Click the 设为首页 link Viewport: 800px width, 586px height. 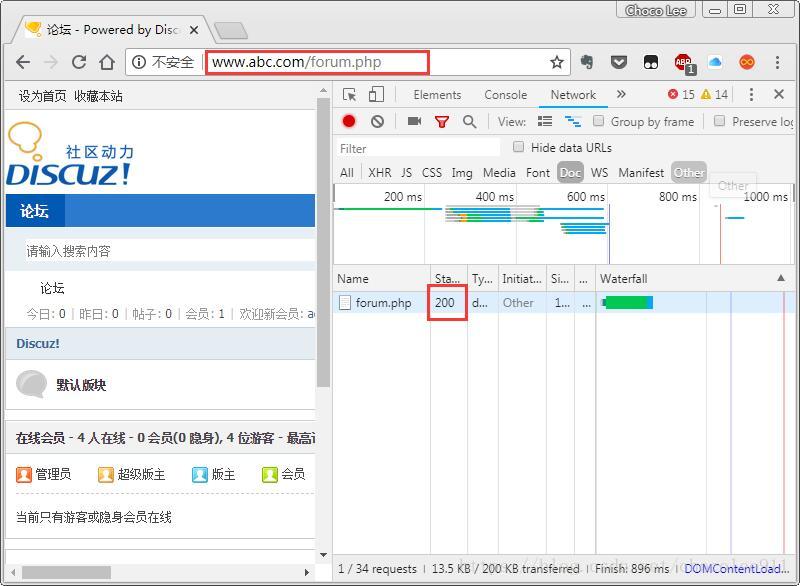(42, 96)
